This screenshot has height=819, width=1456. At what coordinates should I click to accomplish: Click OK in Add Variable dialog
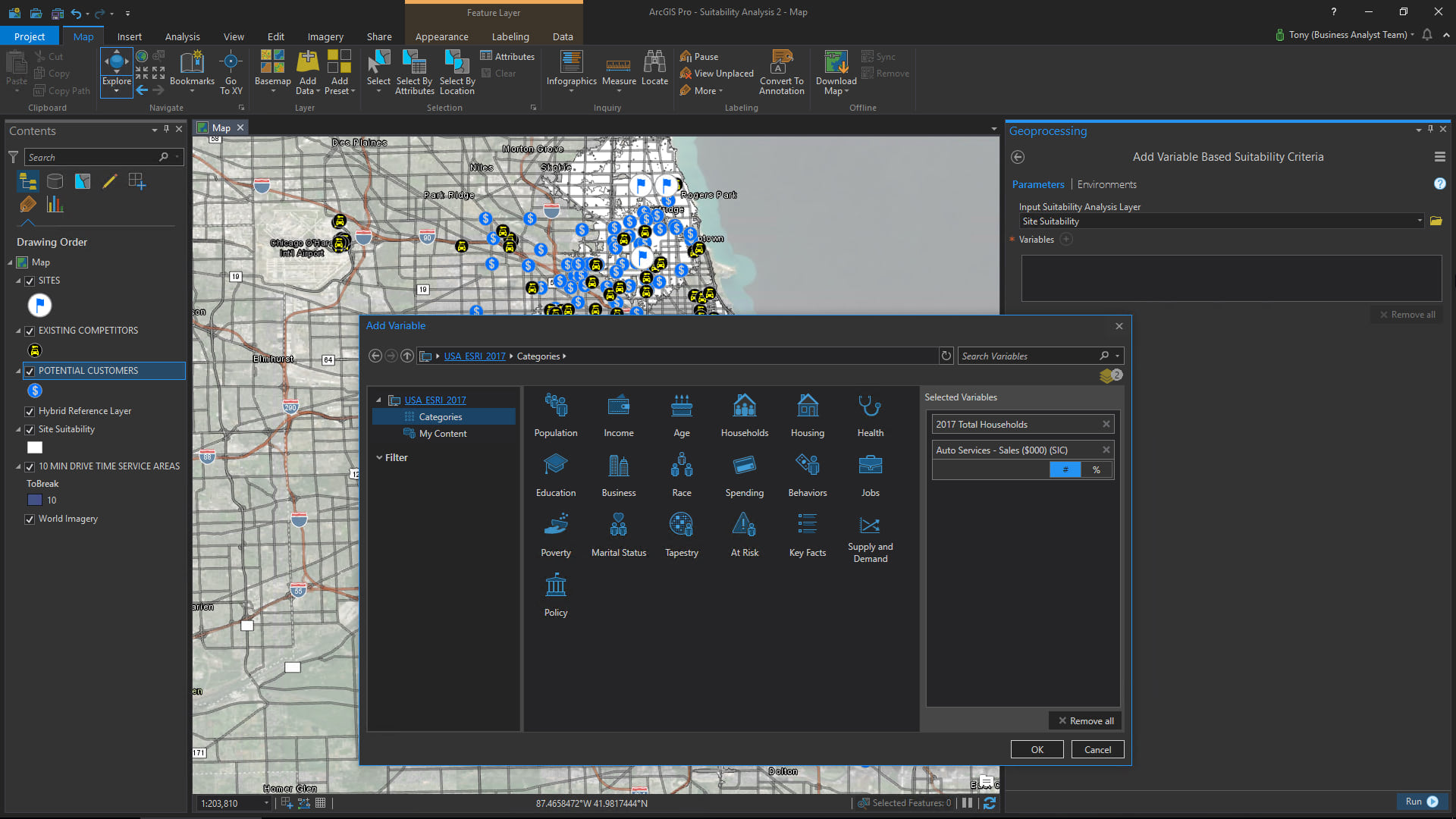(1037, 749)
